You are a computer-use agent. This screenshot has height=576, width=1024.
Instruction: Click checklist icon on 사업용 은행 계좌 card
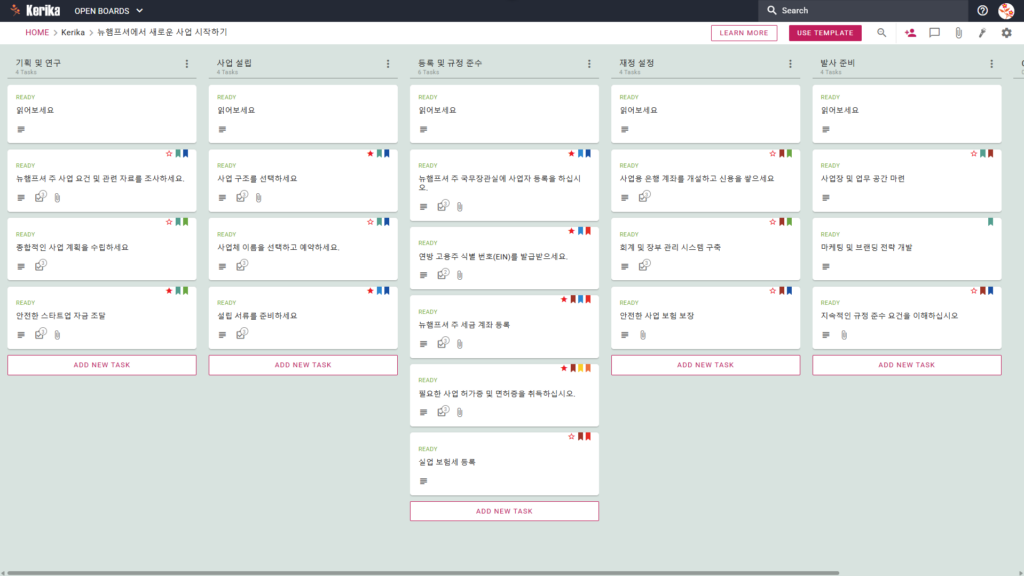[644, 197]
